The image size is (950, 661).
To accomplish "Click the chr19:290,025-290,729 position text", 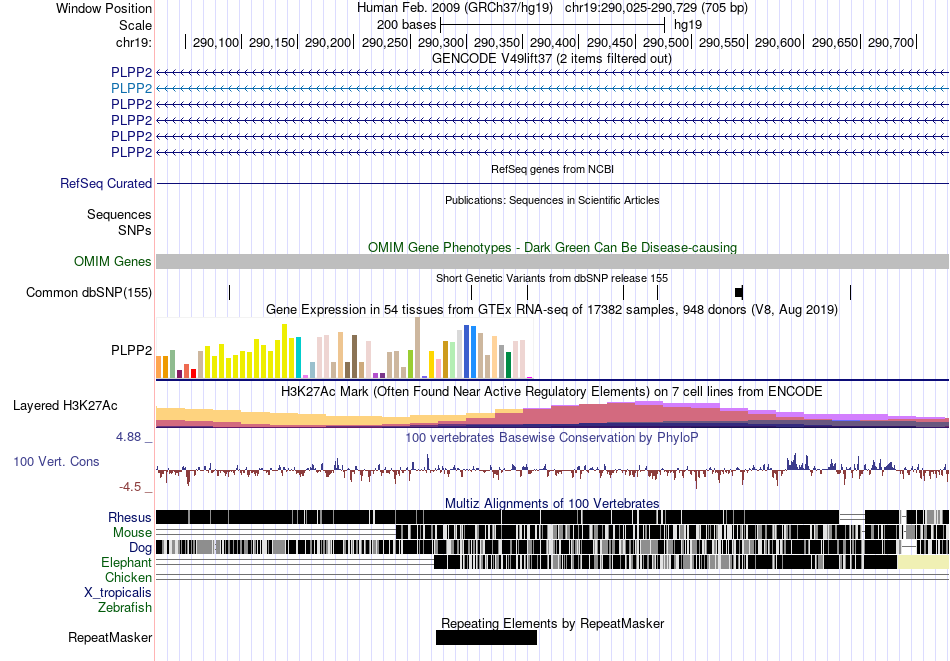I will pyautogui.click(x=656, y=8).
